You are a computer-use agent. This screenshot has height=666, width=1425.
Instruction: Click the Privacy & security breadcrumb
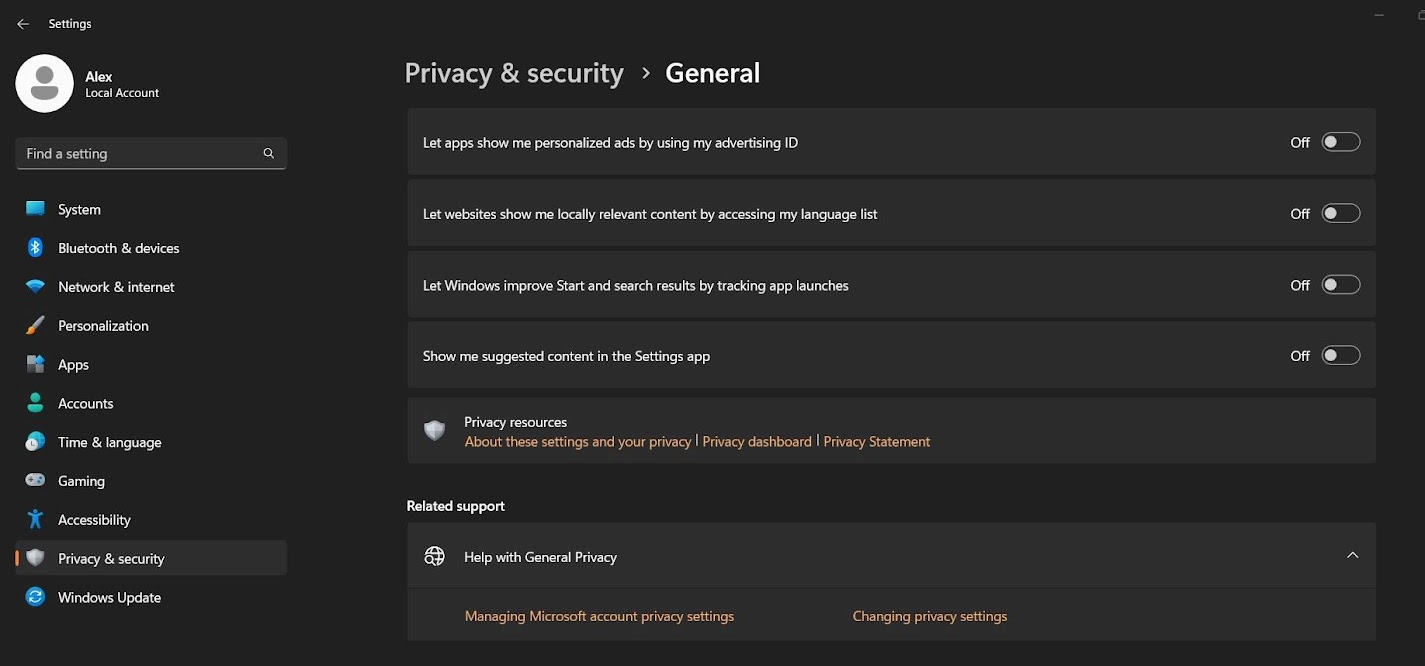coord(514,74)
